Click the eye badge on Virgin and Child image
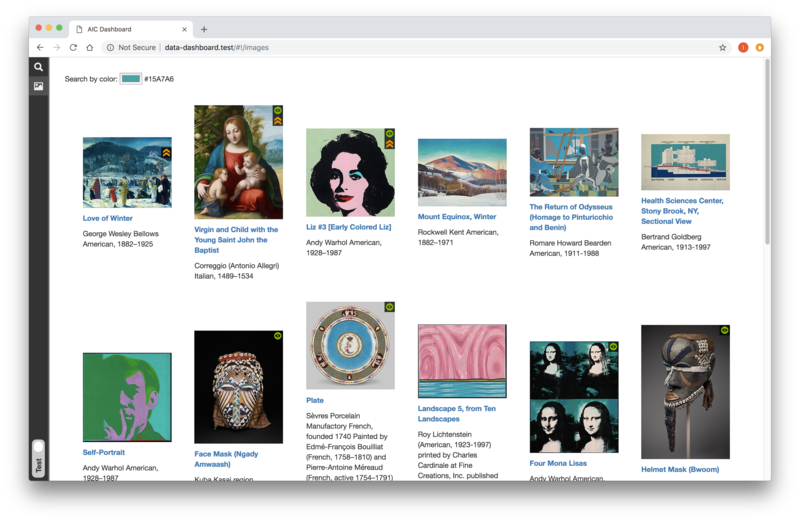Image resolution: width=800 pixels, height=522 pixels. (278, 110)
